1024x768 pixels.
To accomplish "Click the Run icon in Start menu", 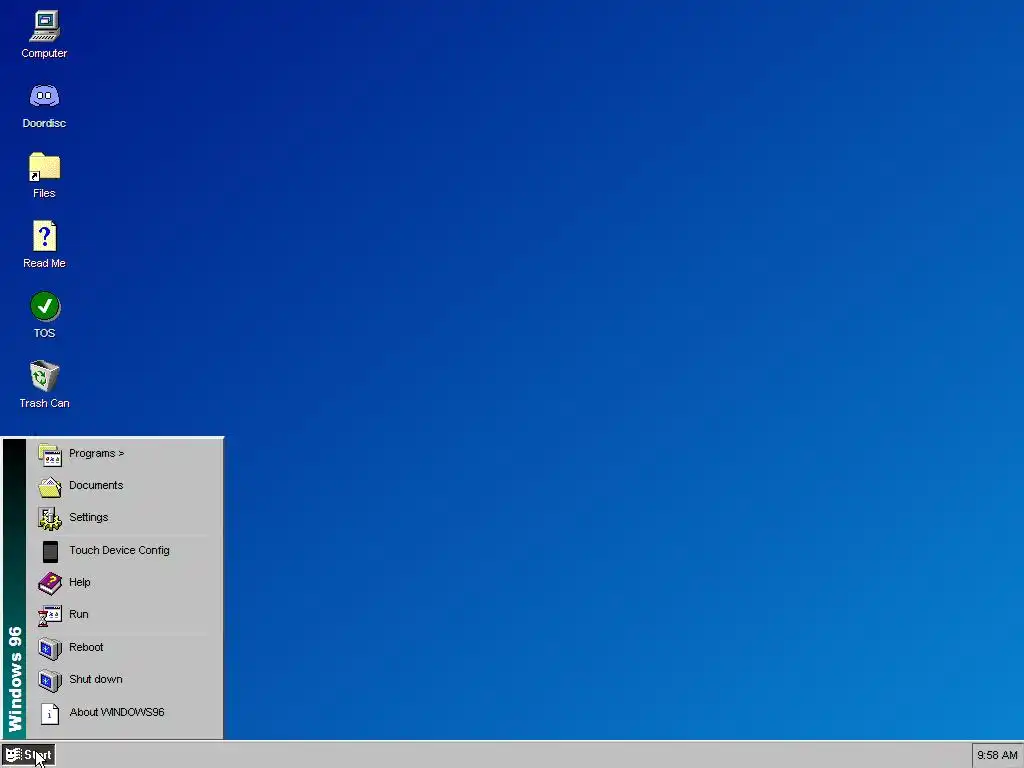I will pyautogui.click(x=50, y=615).
